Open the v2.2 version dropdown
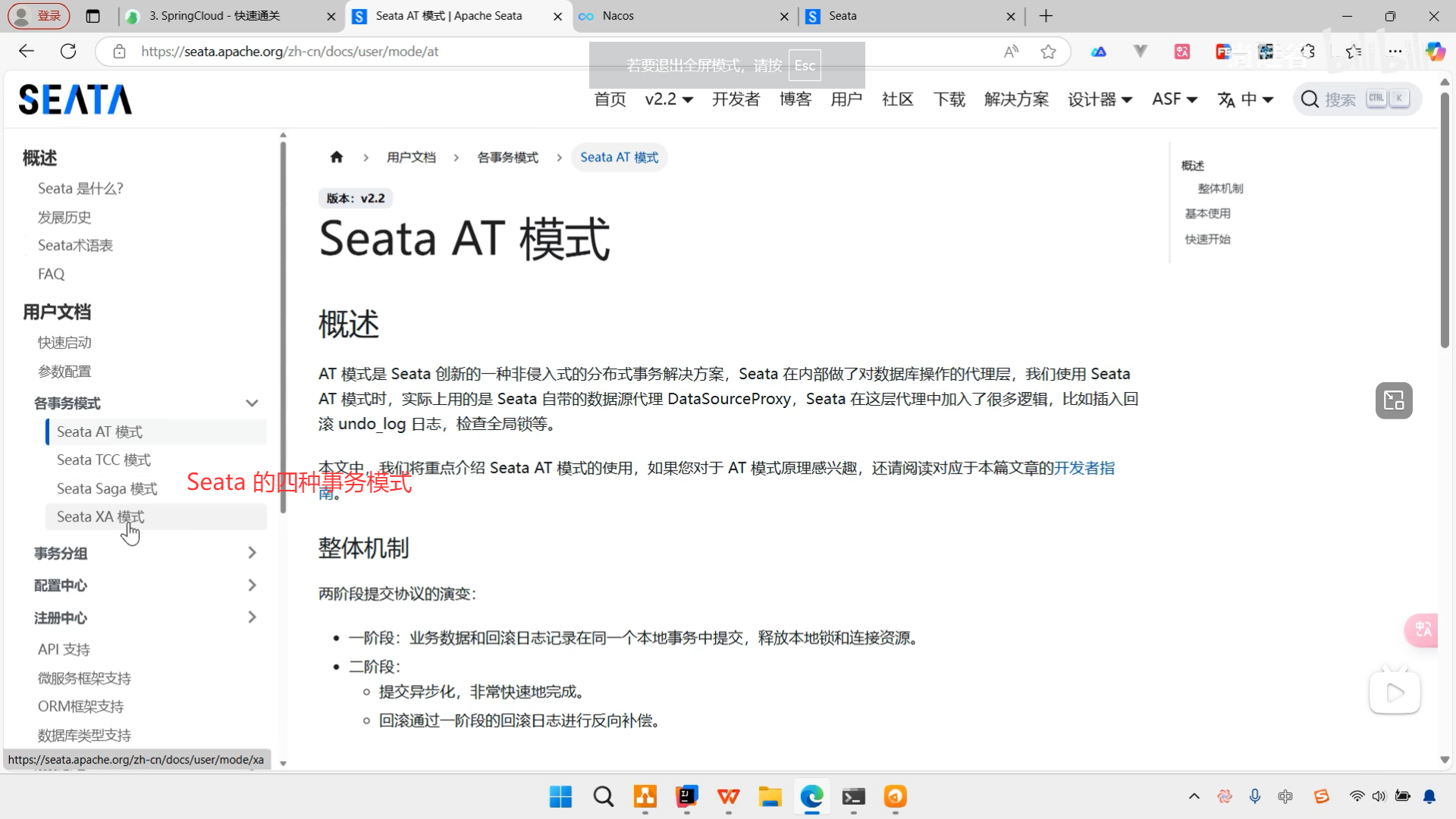1456x819 pixels. 668,99
